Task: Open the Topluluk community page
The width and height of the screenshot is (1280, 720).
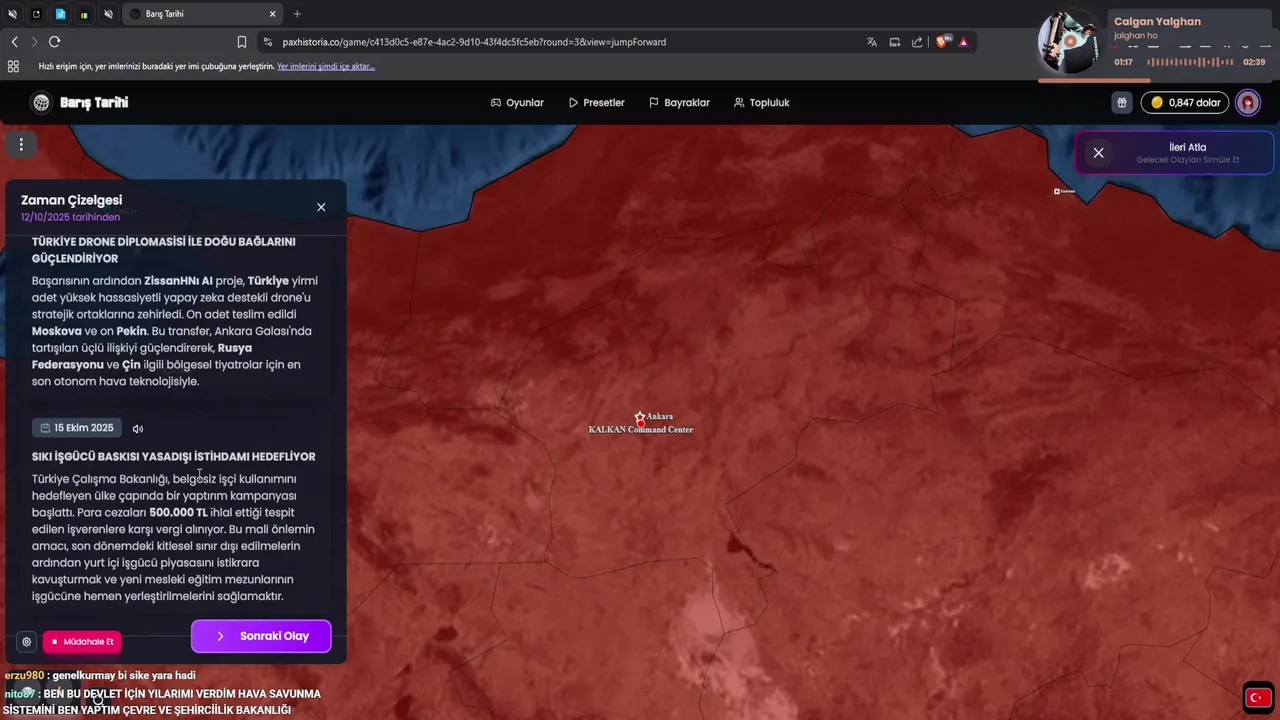Action: [761, 102]
